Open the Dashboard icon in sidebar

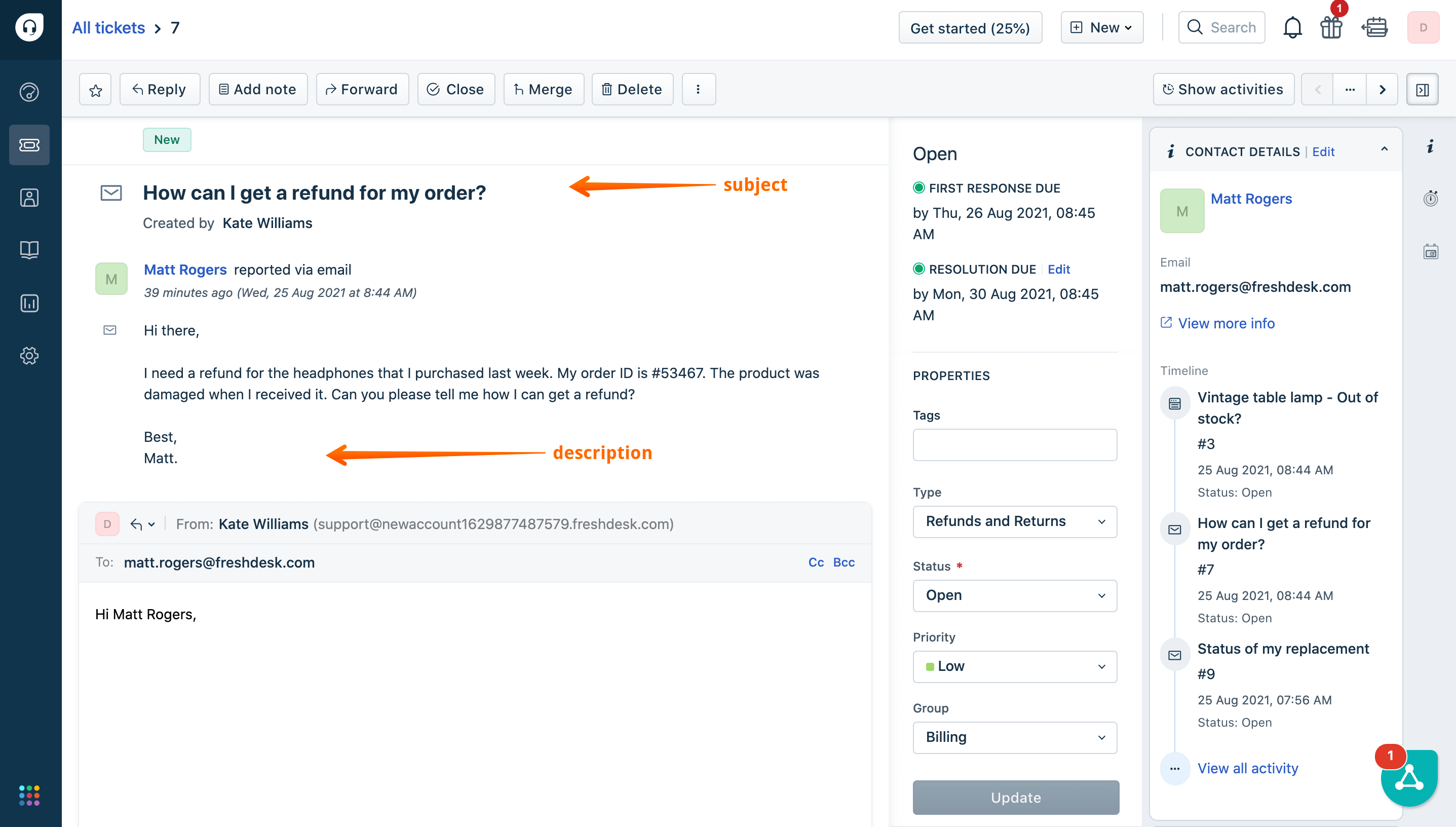29,92
